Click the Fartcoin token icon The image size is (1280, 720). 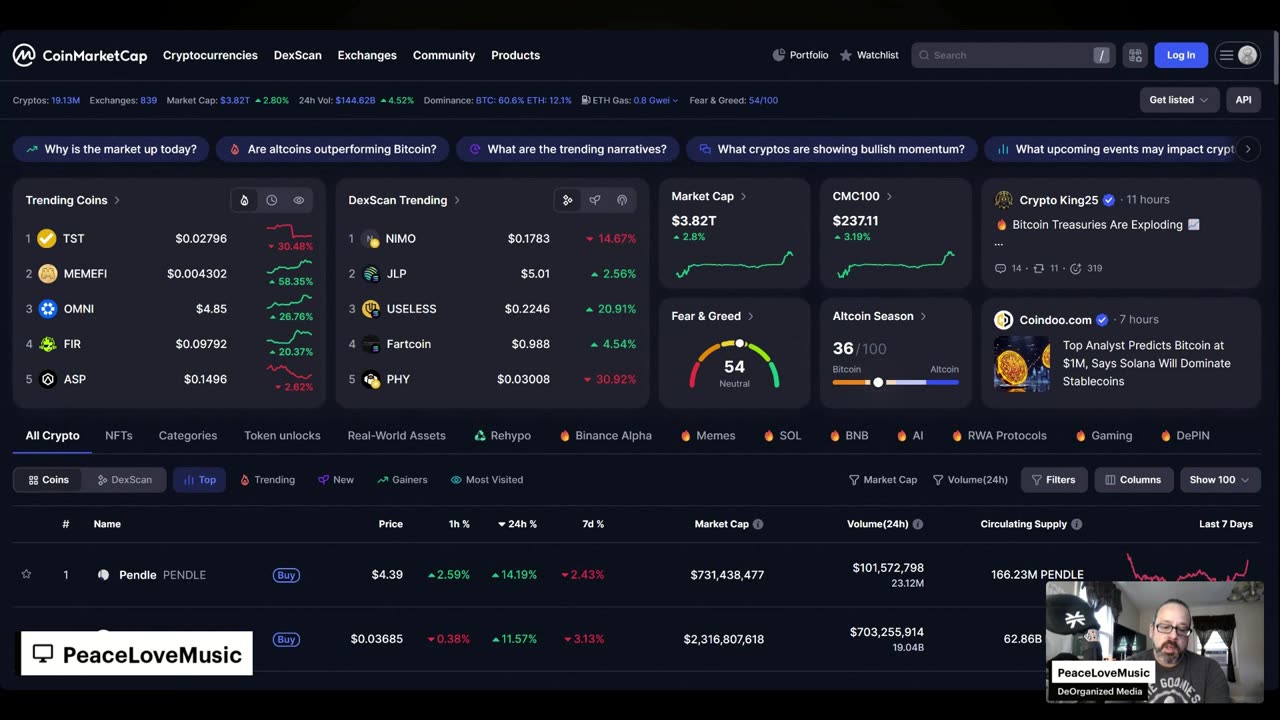[x=371, y=344]
